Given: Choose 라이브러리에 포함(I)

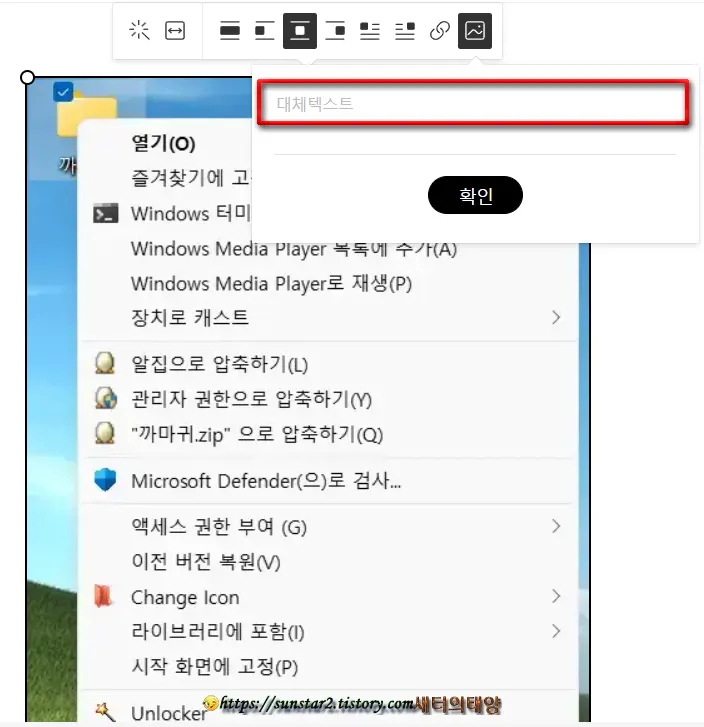Looking at the screenshot, I should click(x=218, y=632).
